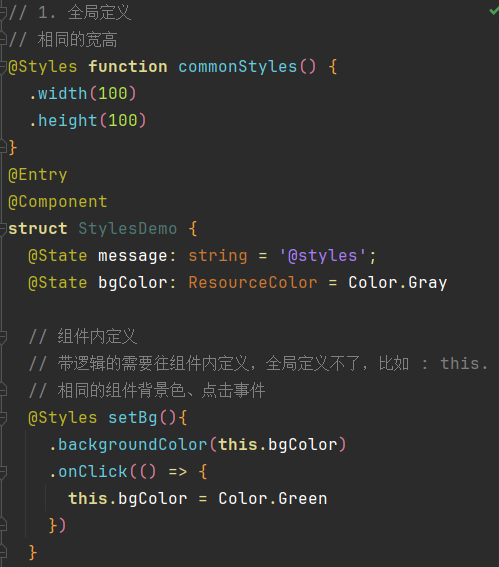Click the .backgroundColor attribute call
The image size is (499, 567).
pos(128,445)
